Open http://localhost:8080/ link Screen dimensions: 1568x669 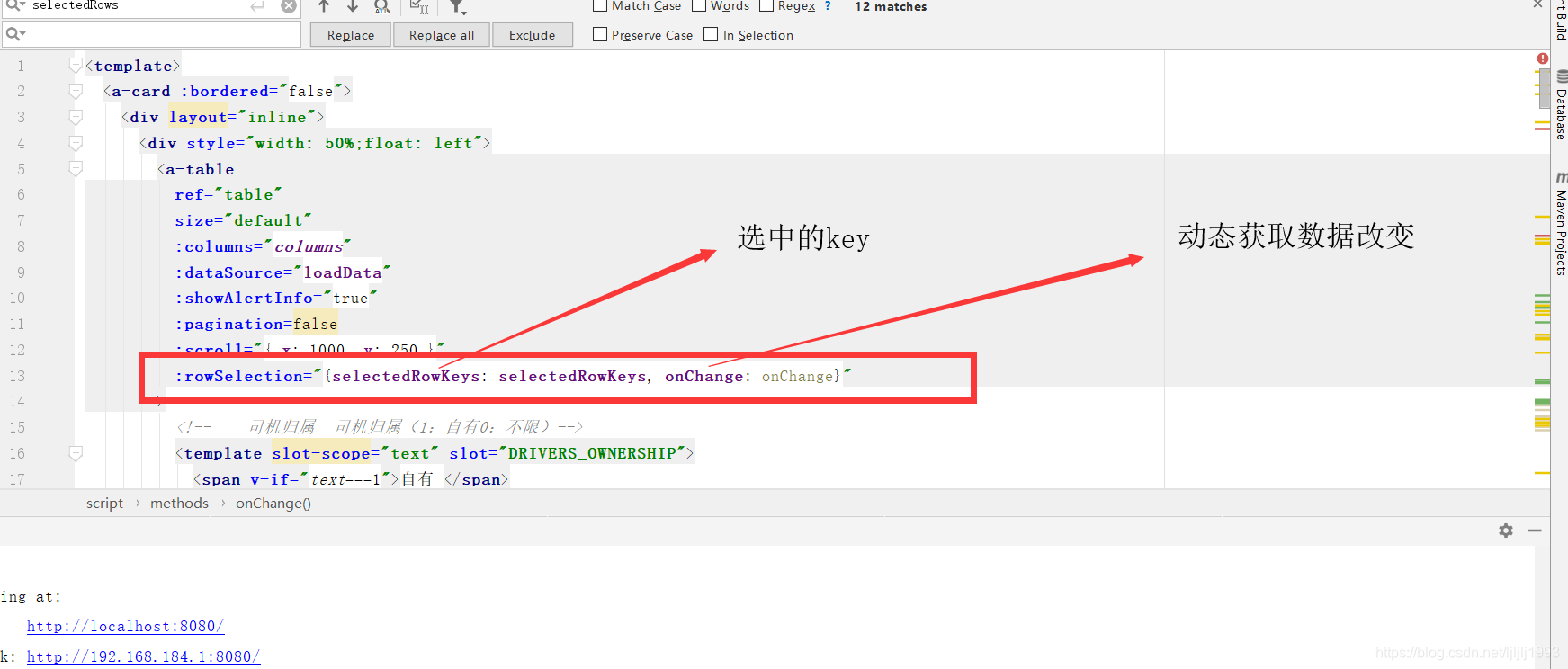pyautogui.click(x=125, y=627)
